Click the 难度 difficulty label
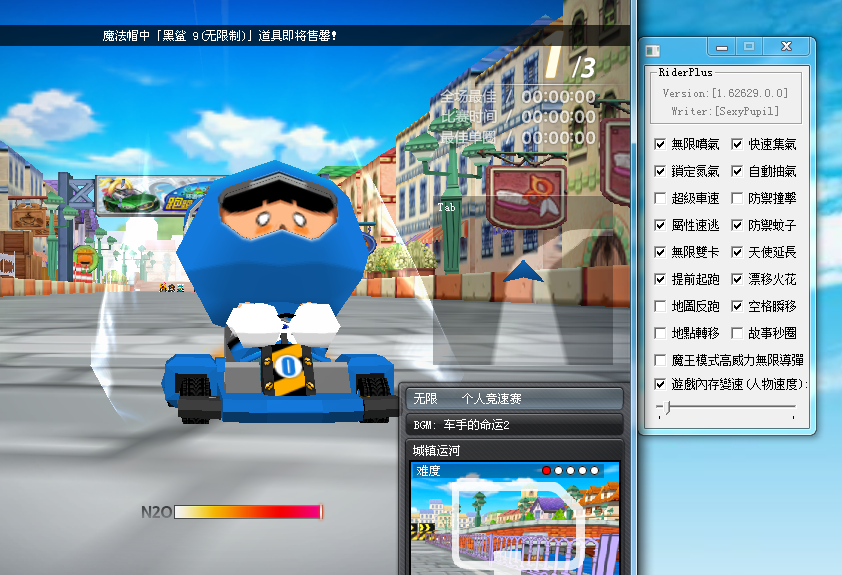Screen dimensions: 842x575 pos(428,471)
